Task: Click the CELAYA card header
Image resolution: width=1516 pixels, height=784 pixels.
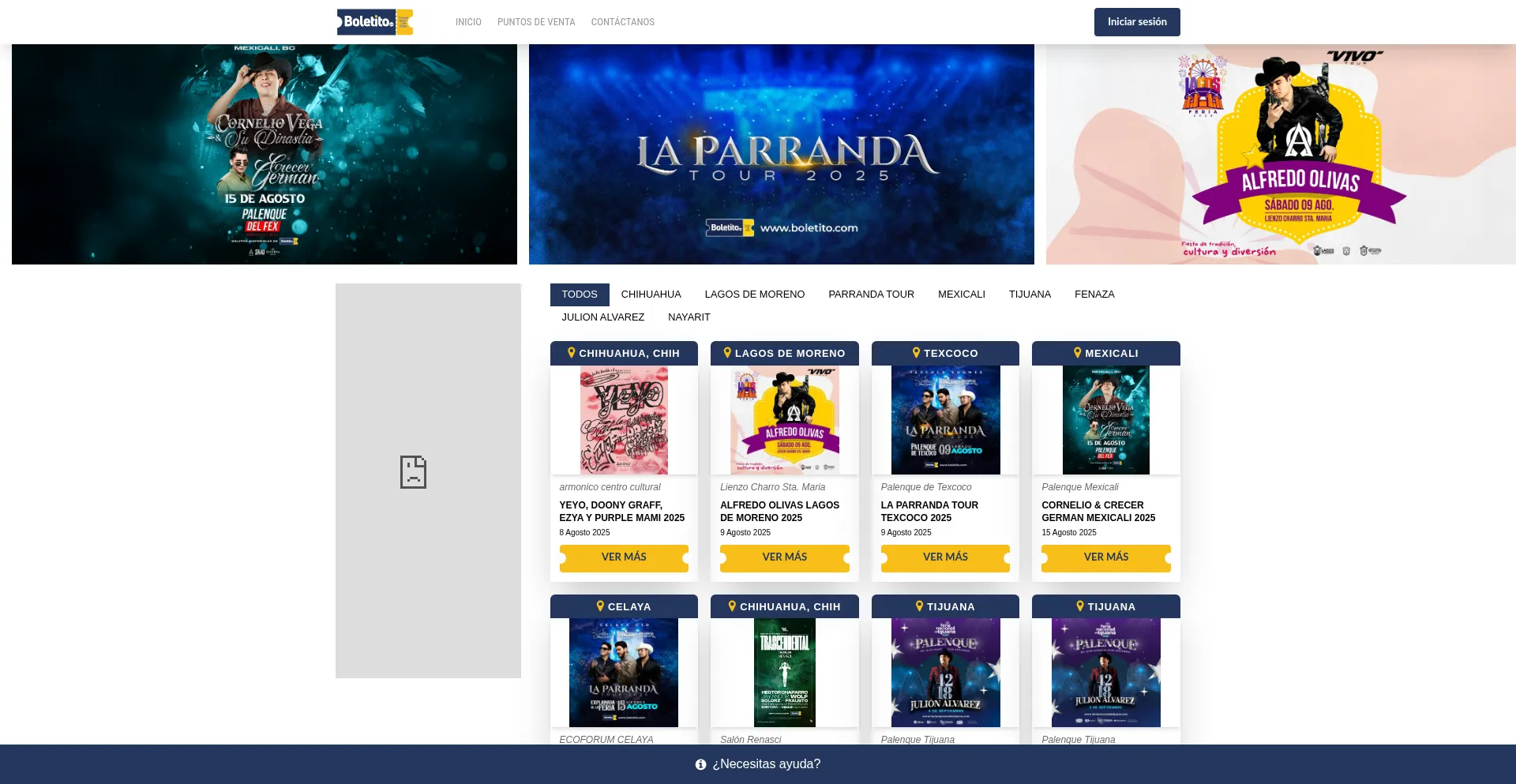Action: click(x=624, y=606)
